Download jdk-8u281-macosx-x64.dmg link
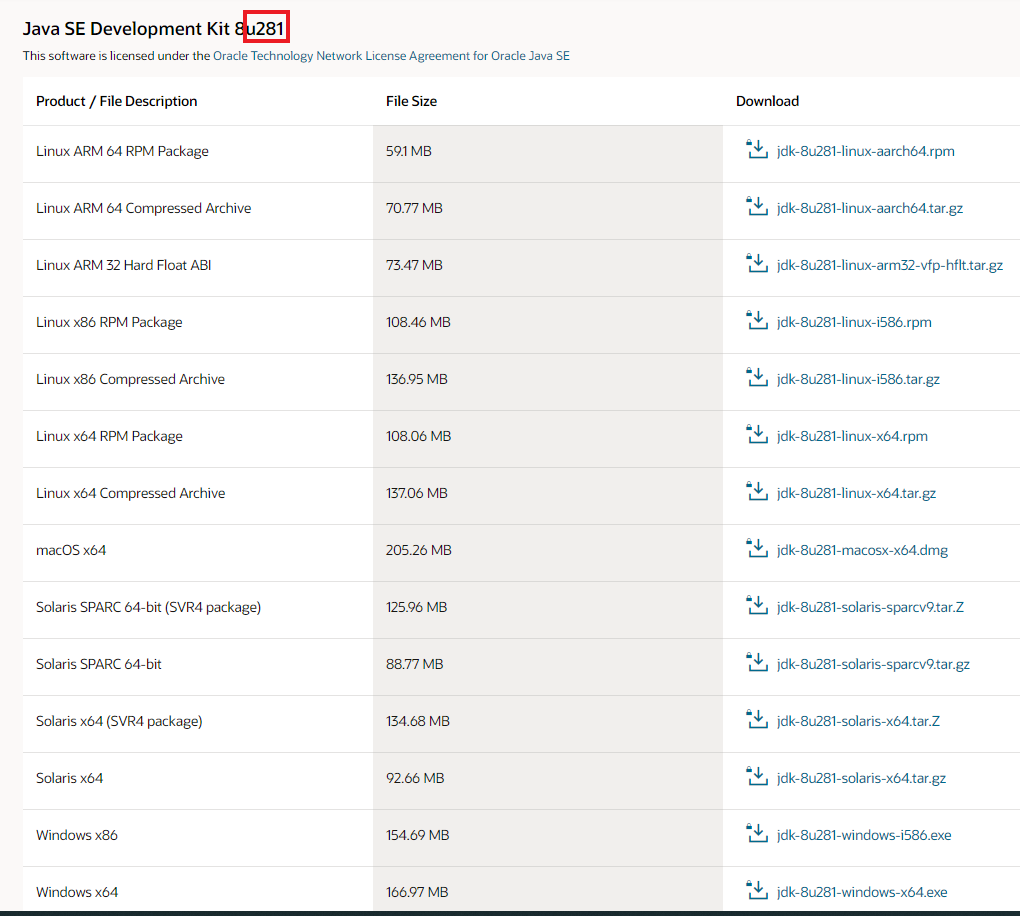 click(862, 550)
